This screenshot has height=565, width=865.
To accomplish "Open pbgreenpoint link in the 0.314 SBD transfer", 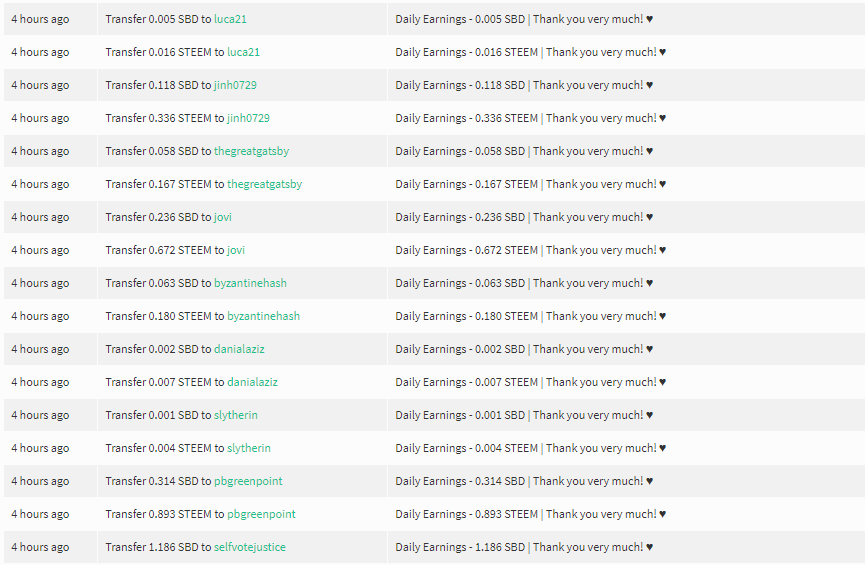I will coord(248,482).
